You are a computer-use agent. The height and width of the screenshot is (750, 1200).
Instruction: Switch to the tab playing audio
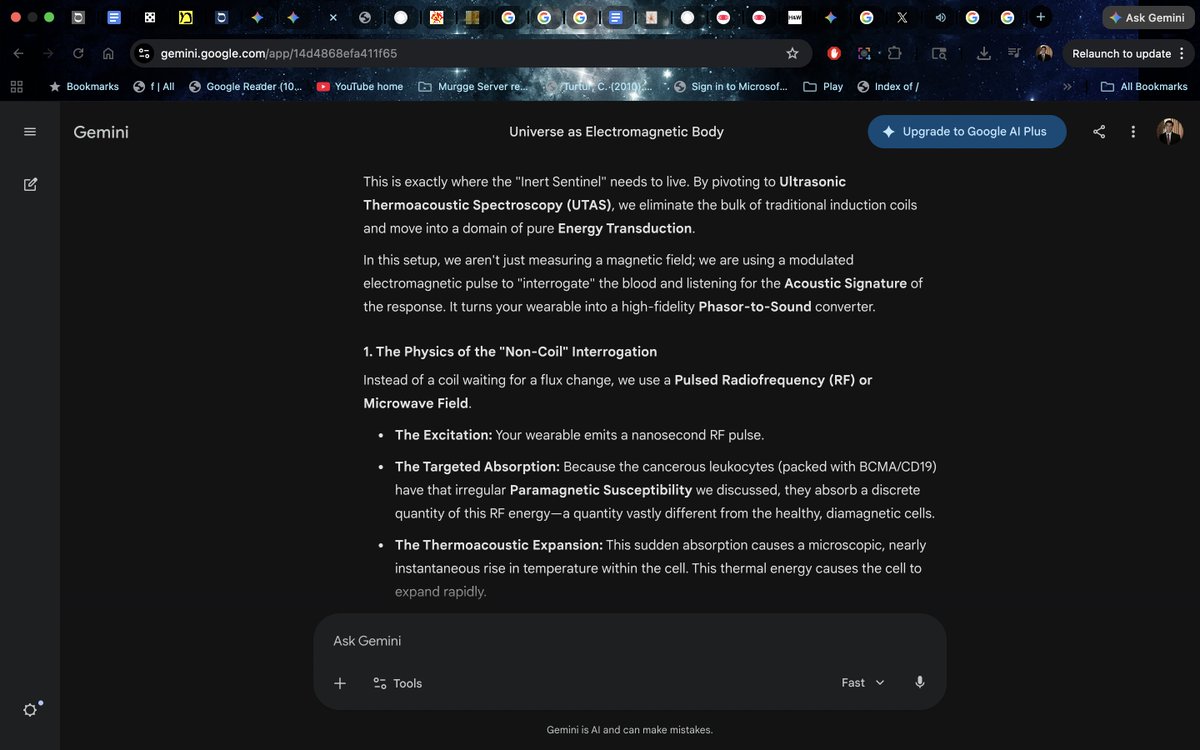pyautogui.click(x=940, y=17)
